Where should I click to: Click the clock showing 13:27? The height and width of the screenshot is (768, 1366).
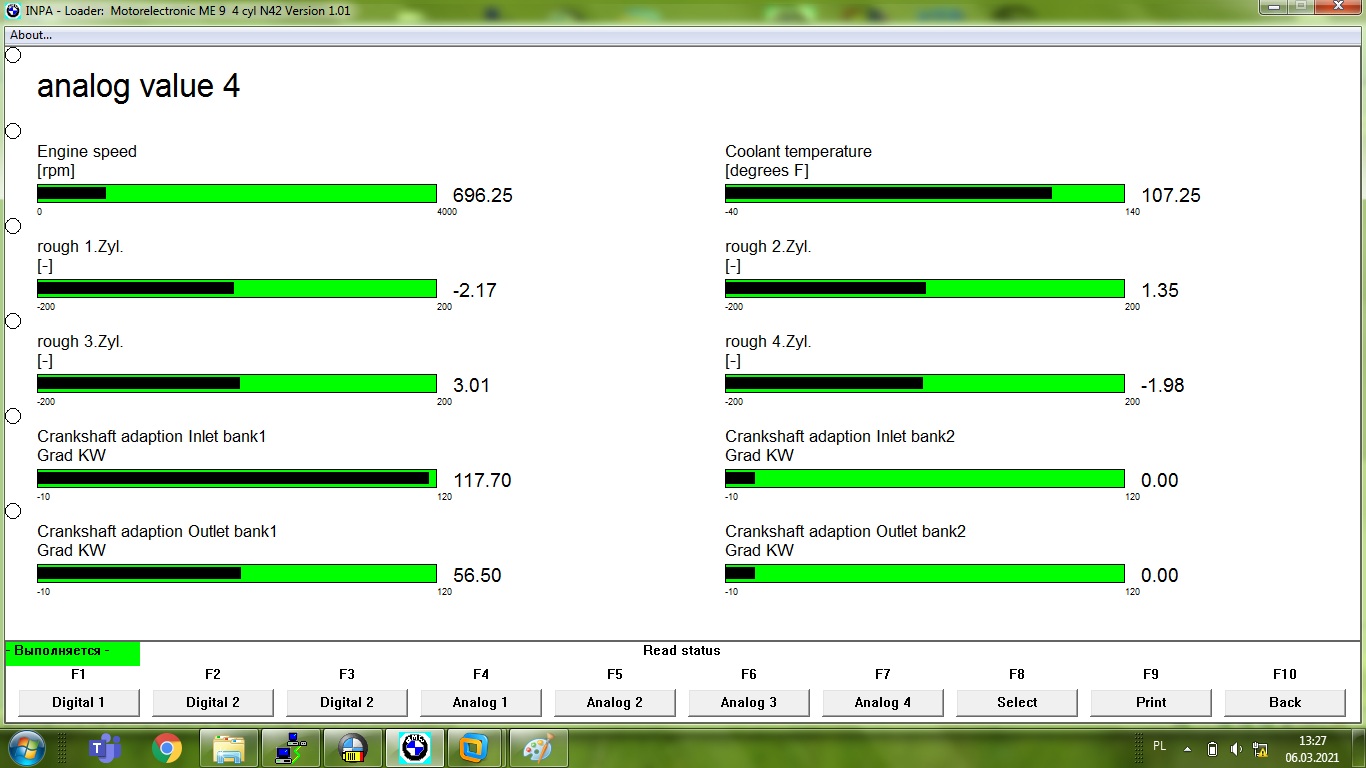tap(1312, 749)
